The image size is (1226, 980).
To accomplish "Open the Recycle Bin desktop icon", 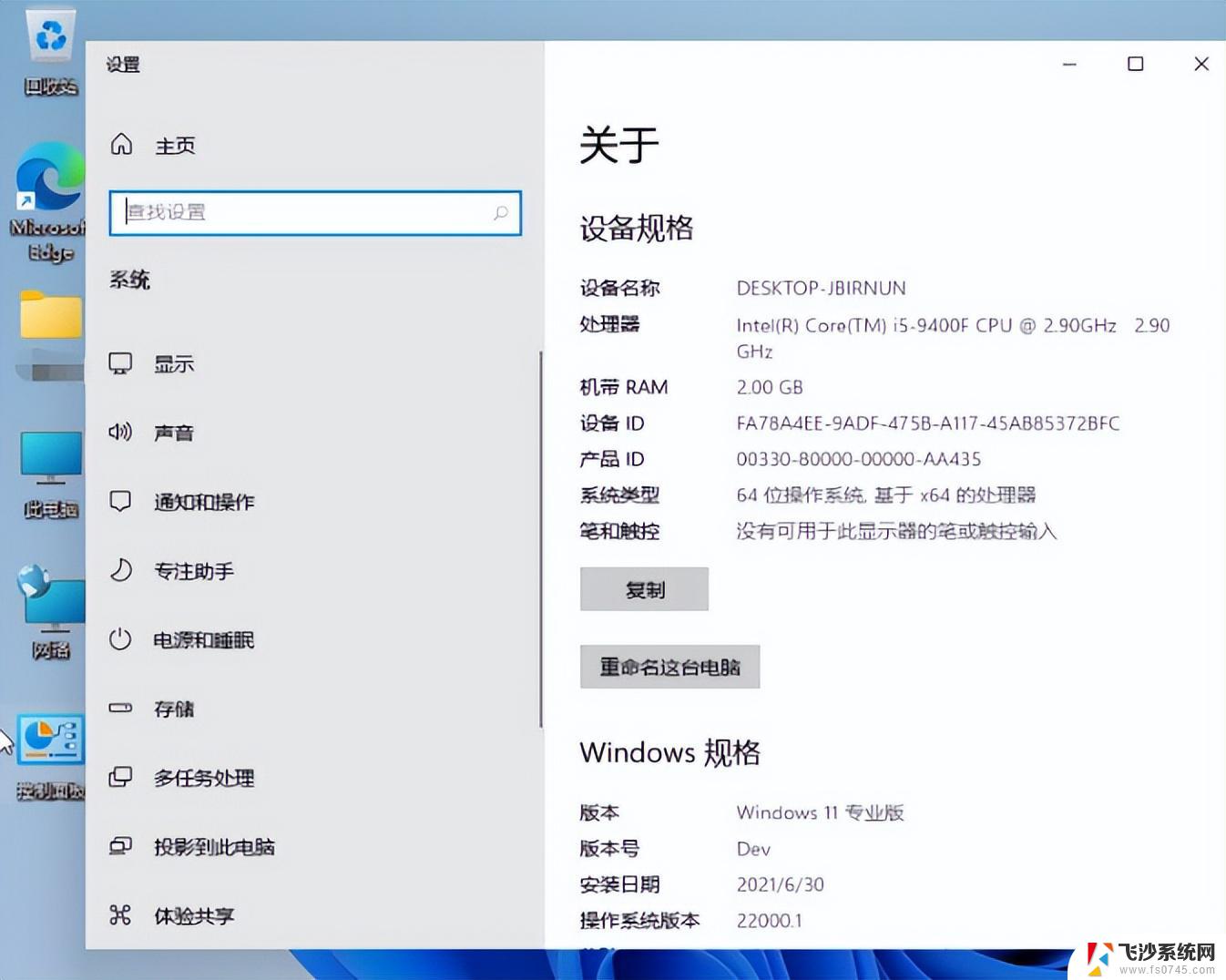I will pyautogui.click(x=51, y=51).
